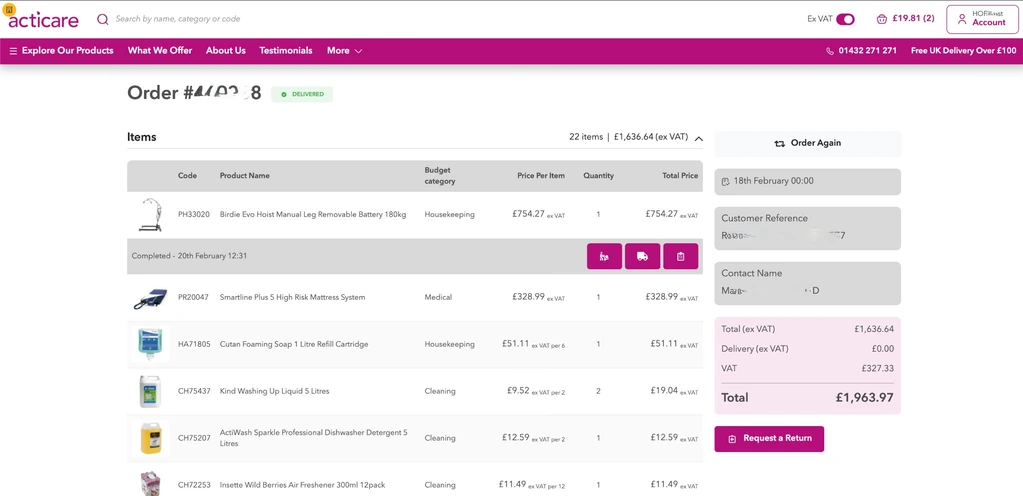This screenshot has width=1023, height=496.
Task: Click the clipboard icon button
Action: pyautogui.click(x=680, y=256)
